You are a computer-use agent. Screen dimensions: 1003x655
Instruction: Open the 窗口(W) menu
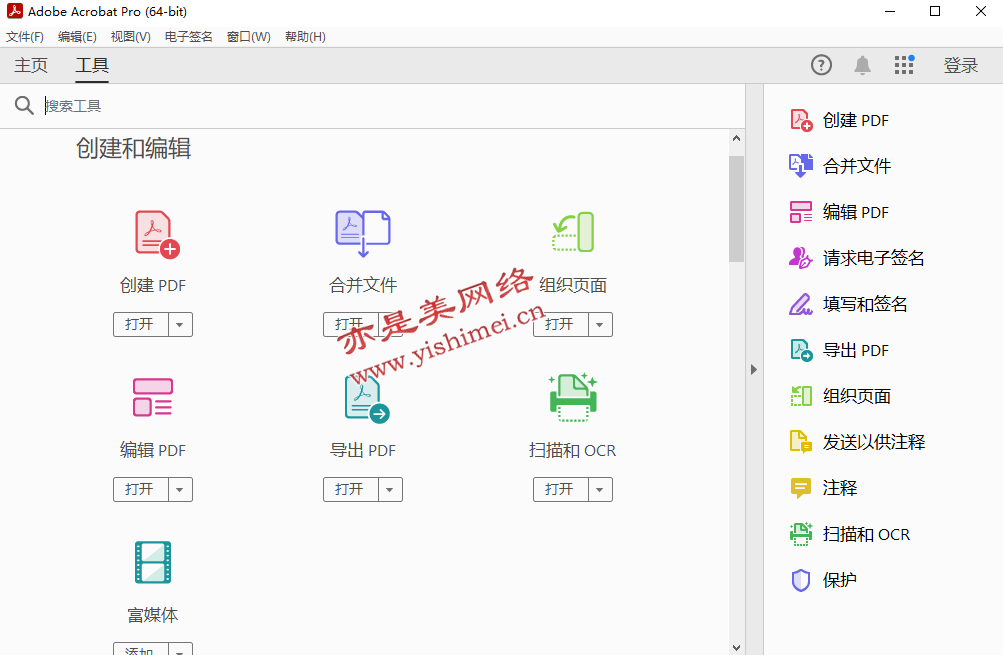pyautogui.click(x=249, y=36)
